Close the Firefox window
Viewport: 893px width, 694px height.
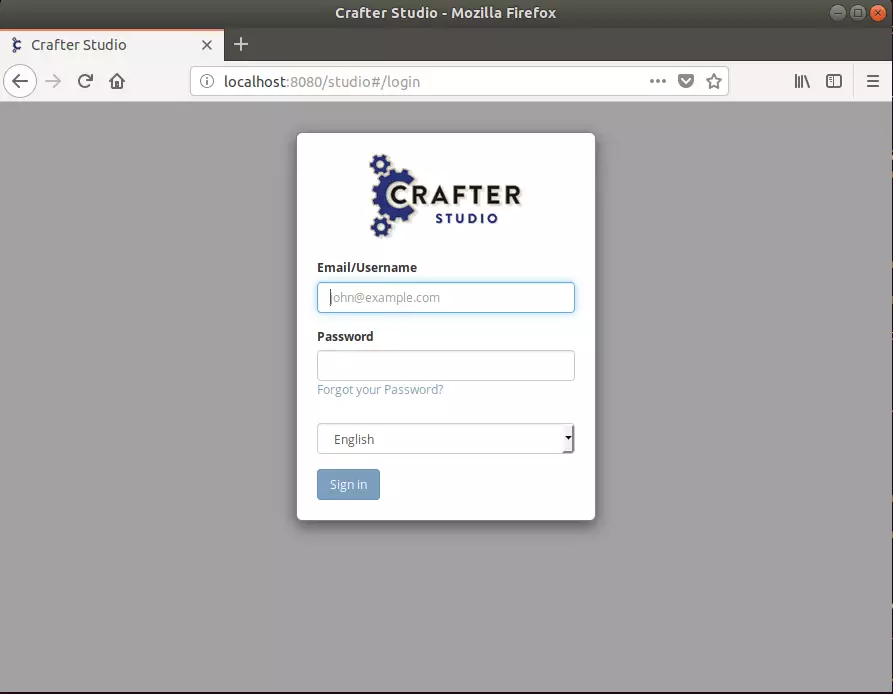[x=878, y=13]
